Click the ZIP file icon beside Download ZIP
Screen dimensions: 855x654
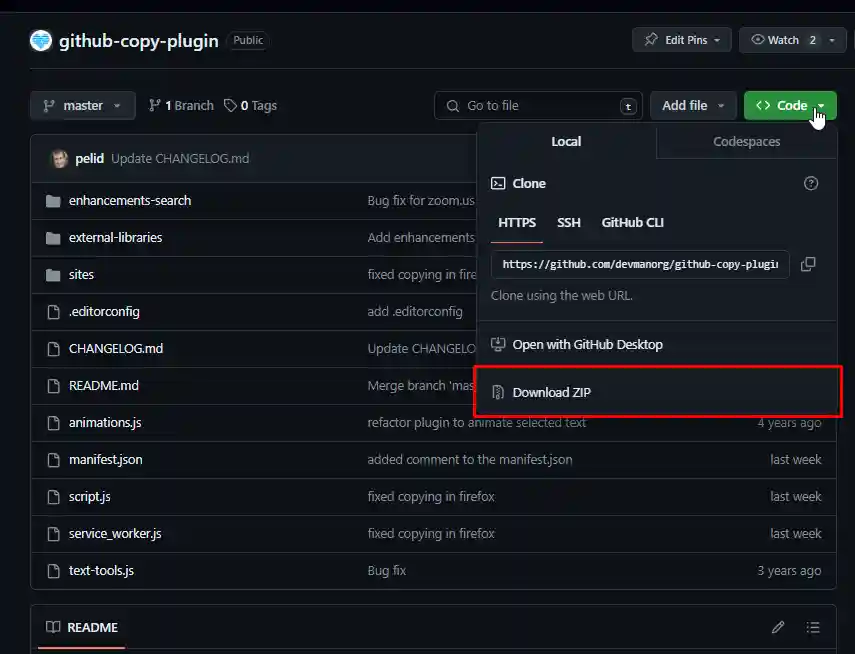coord(498,392)
